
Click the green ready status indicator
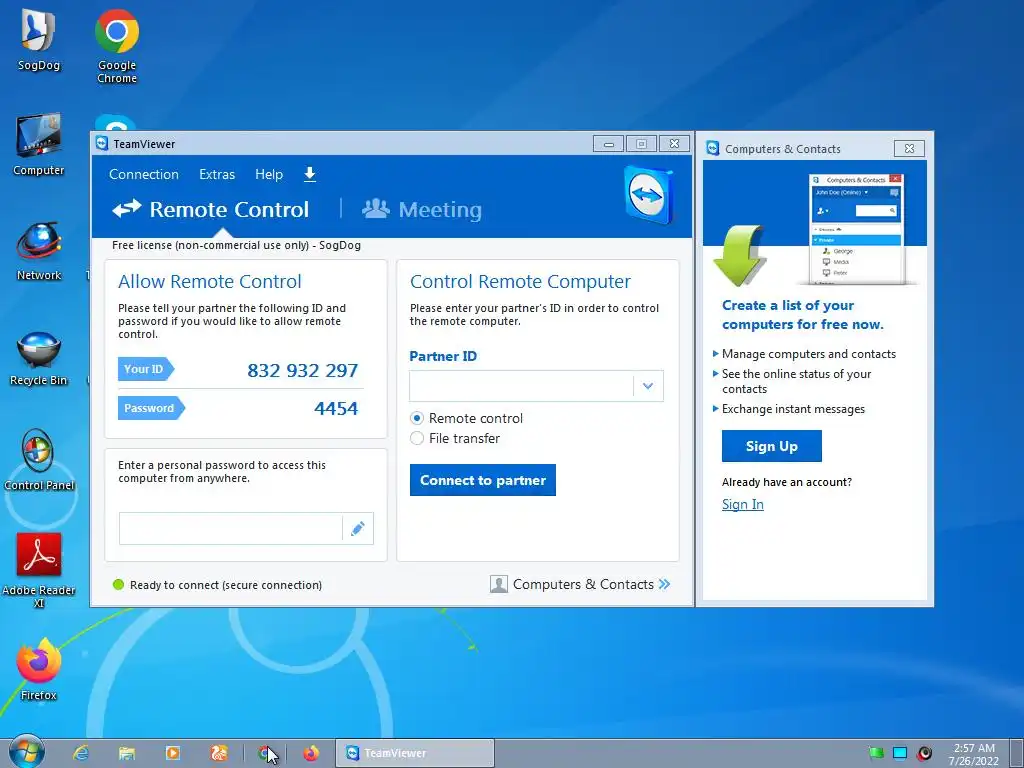click(118, 584)
